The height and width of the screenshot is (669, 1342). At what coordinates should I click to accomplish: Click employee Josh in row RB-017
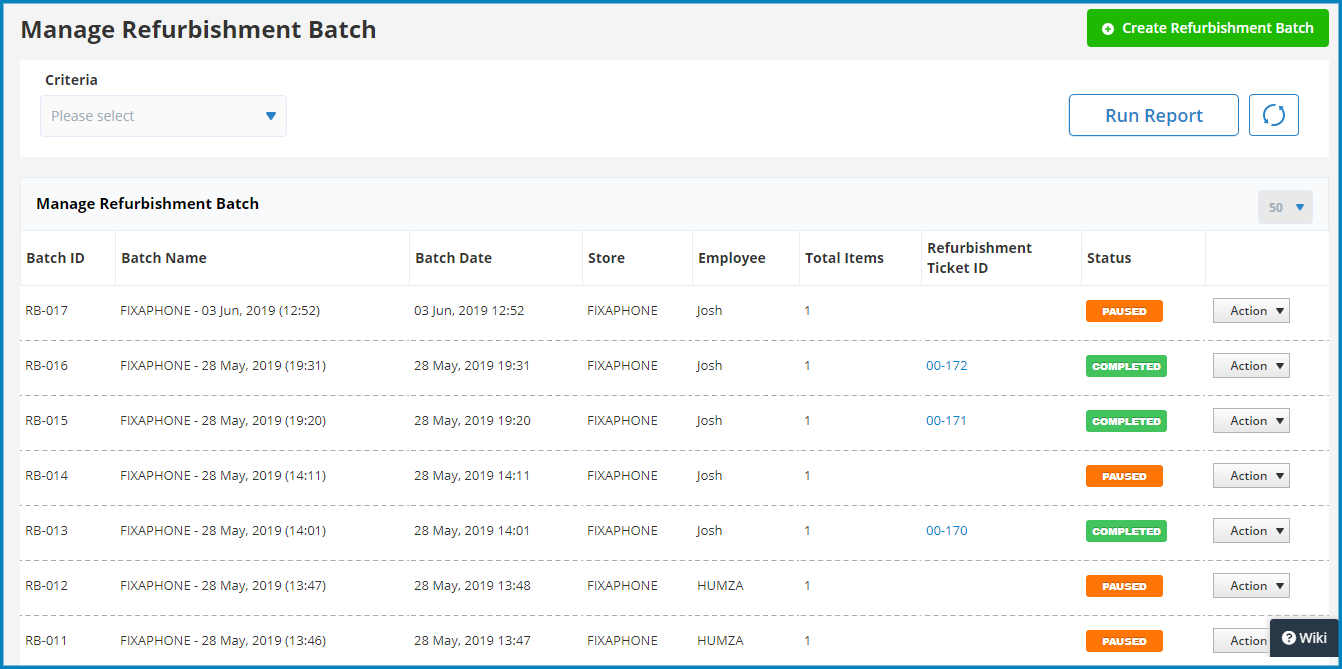[x=709, y=311]
